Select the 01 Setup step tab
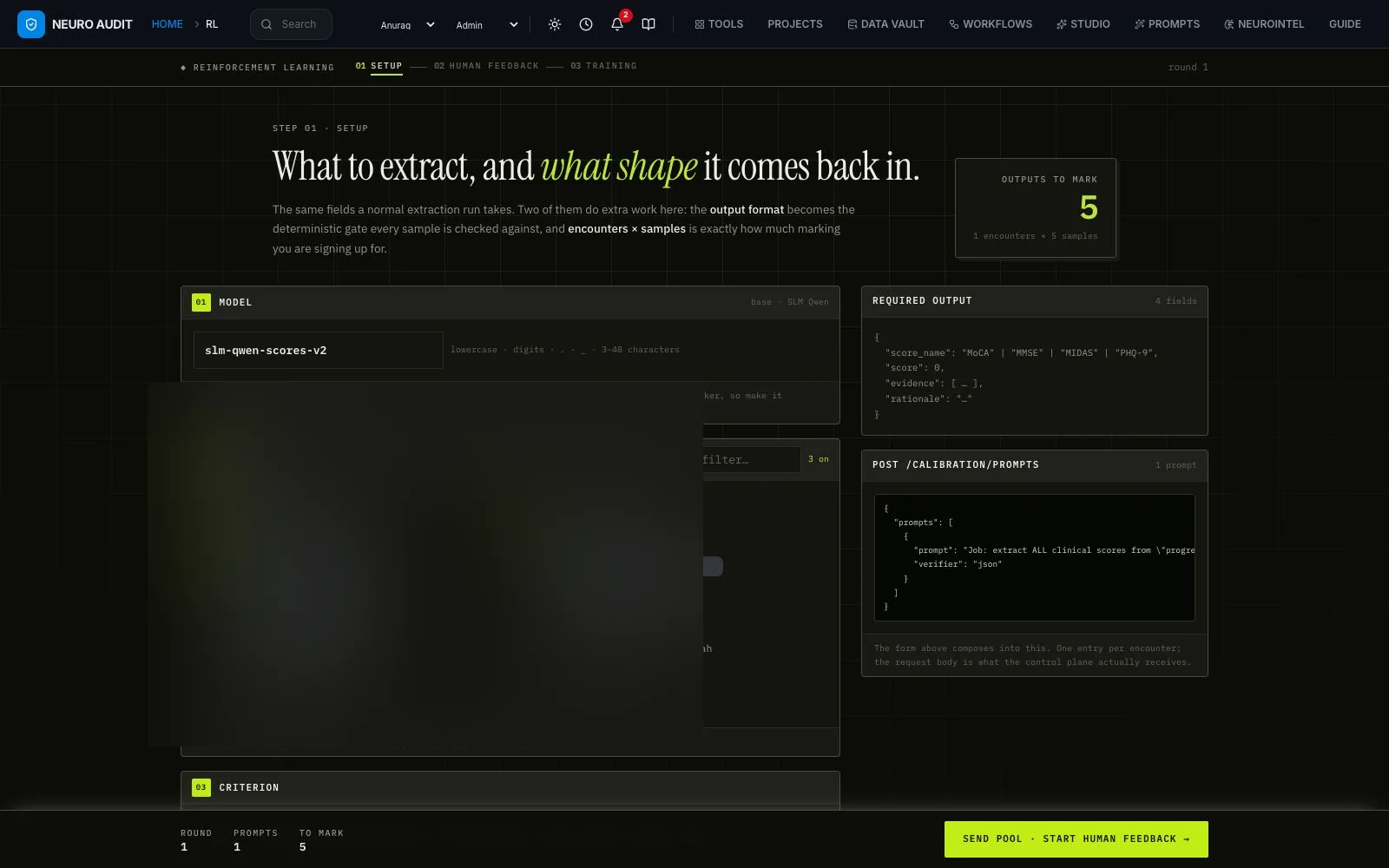1389x868 pixels. [379, 66]
